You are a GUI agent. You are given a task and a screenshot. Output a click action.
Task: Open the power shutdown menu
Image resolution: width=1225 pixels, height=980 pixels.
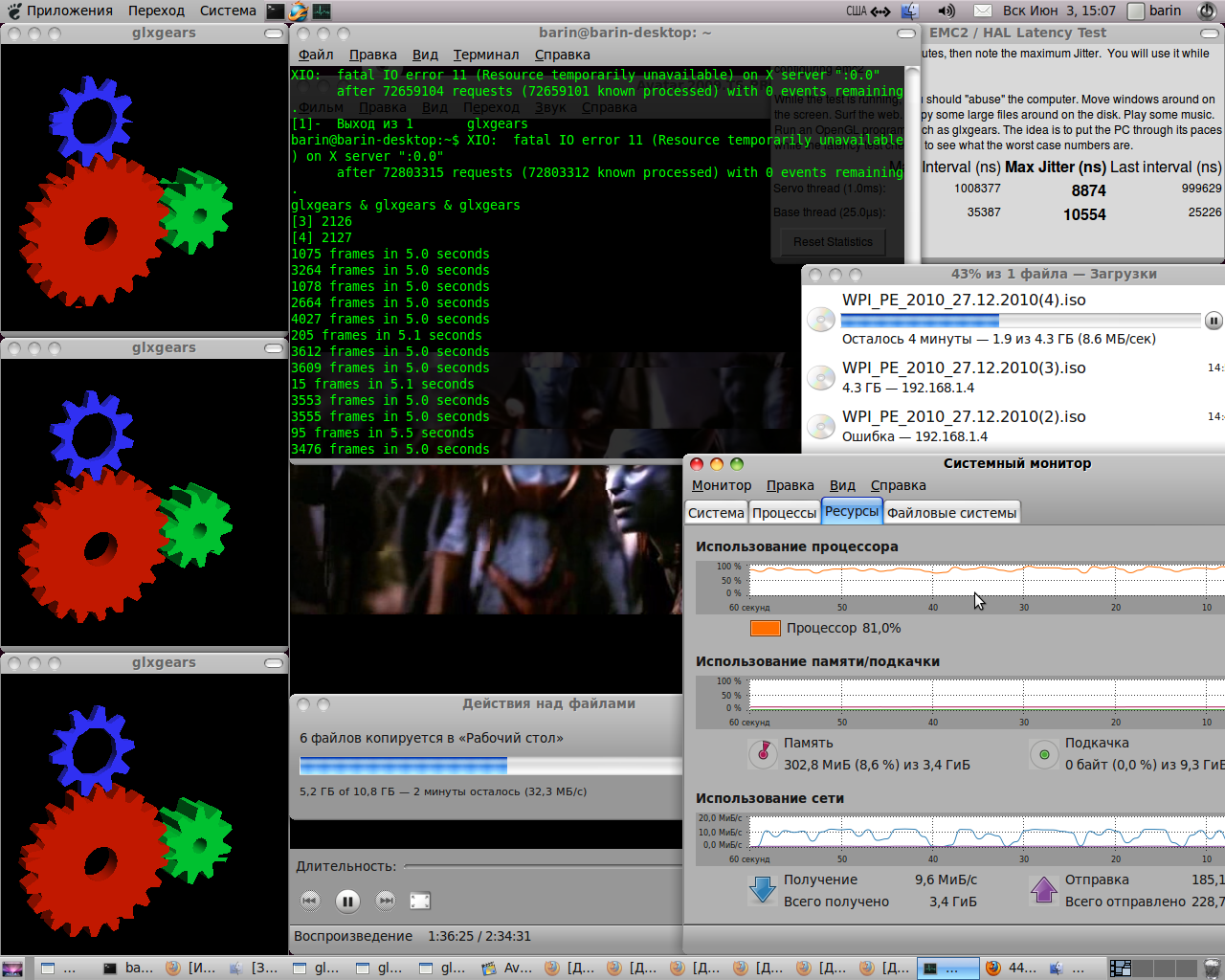tap(1206, 11)
